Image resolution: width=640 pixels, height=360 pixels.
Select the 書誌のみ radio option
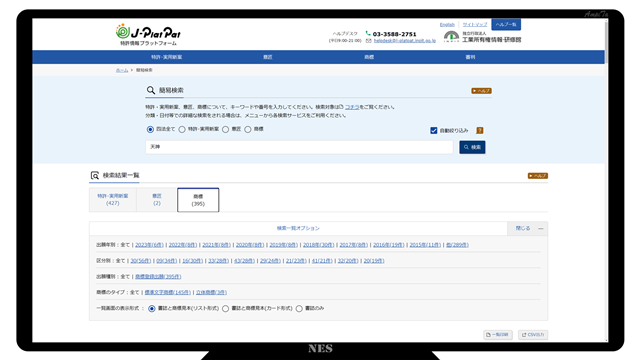click(299, 309)
